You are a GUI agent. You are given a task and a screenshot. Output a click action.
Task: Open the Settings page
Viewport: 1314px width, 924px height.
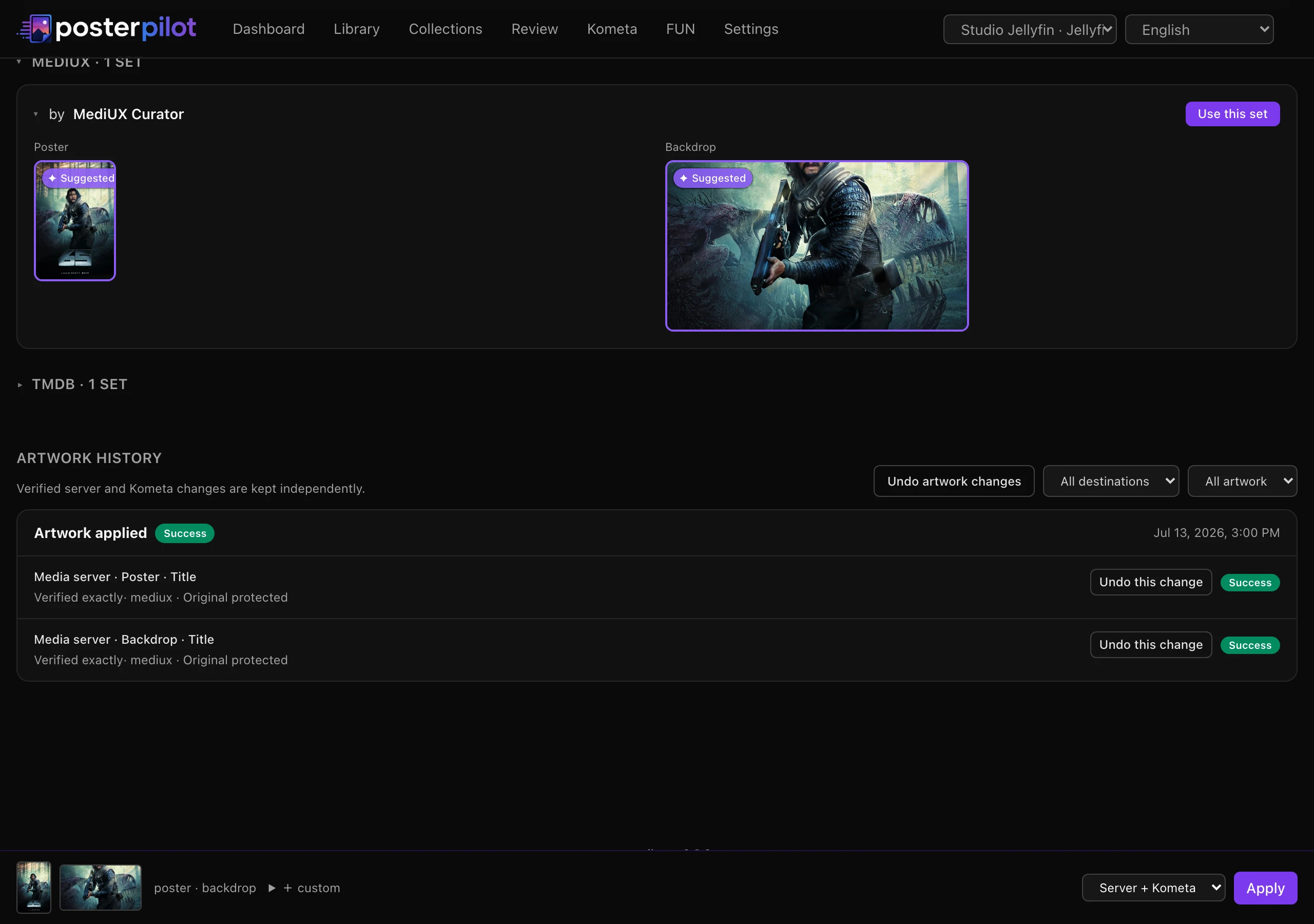(751, 29)
